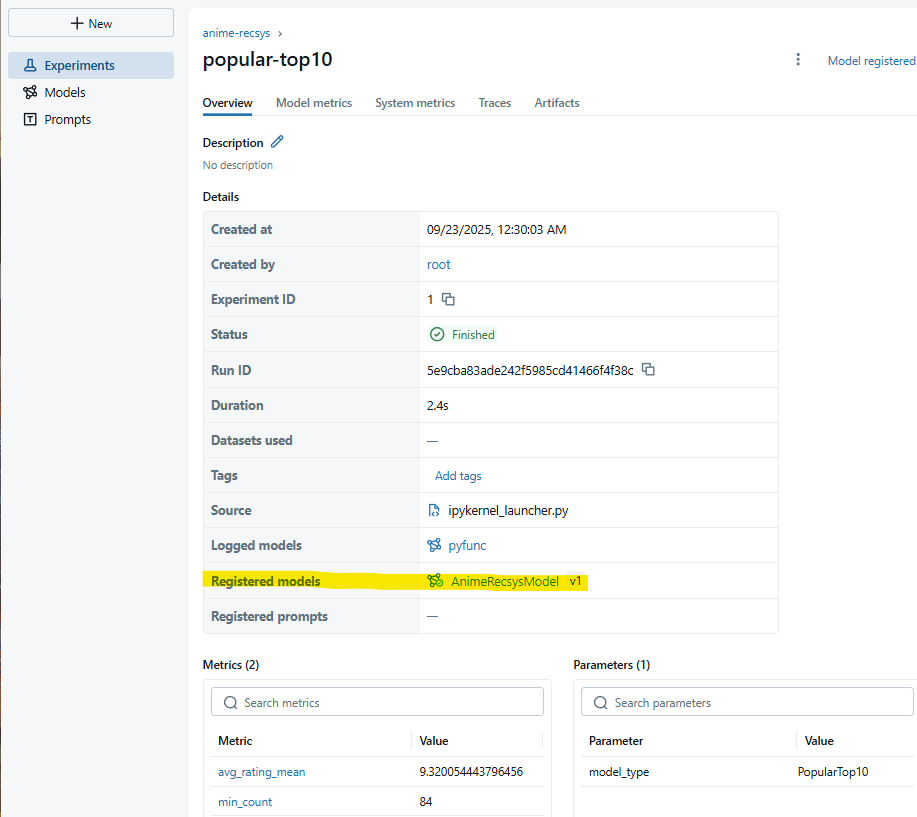Image resolution: width=917 pixels, height=817 pixels.
Task: Click the Prompts icon in sidebar
Action: tap(30, 119)
